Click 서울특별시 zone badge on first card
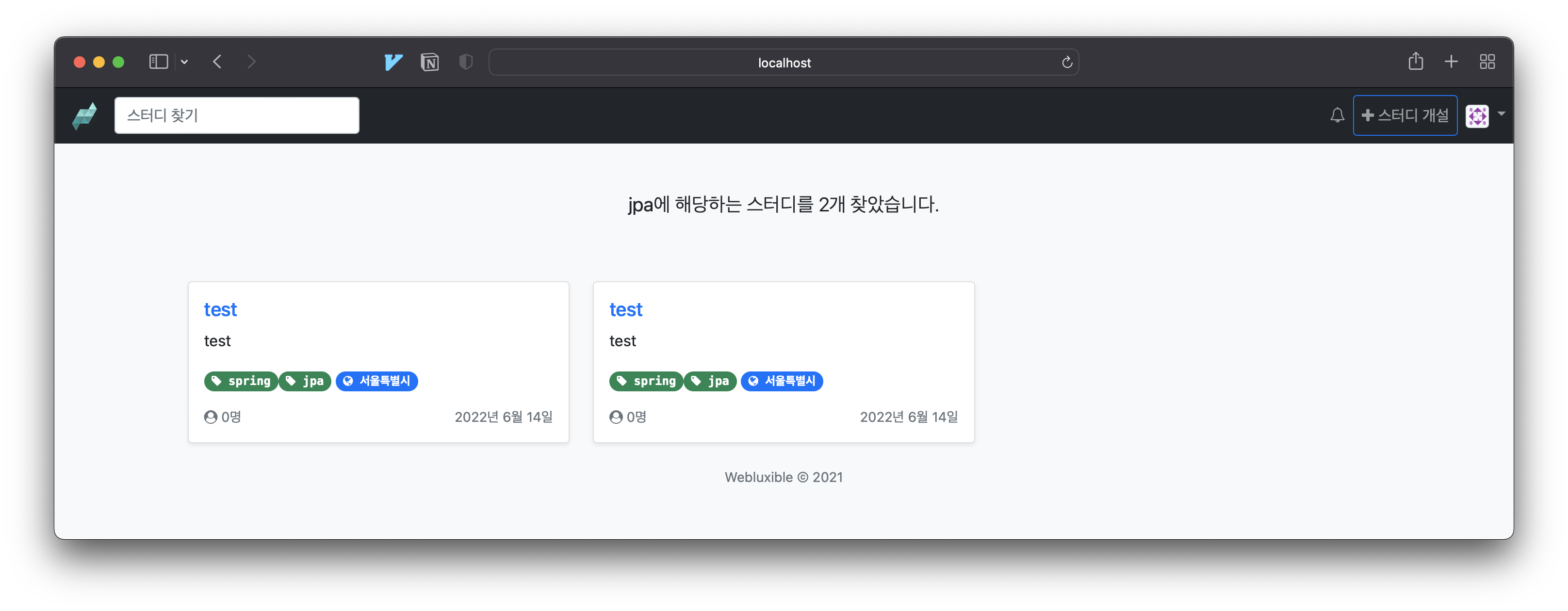This screenshot has height=611, width=1568. pyautogui.click(x=377, y=381)
